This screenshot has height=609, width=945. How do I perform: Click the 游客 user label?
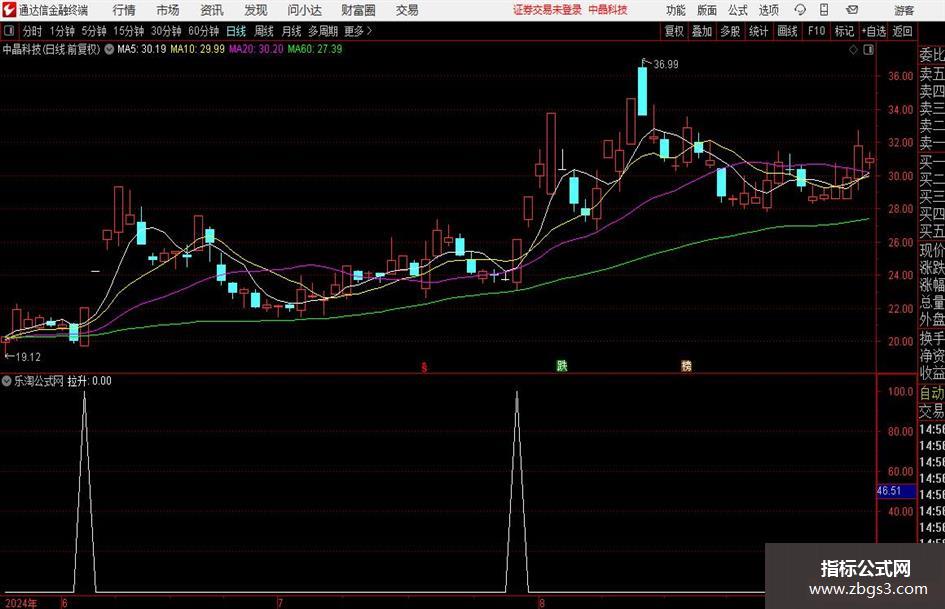pos(904,10)
